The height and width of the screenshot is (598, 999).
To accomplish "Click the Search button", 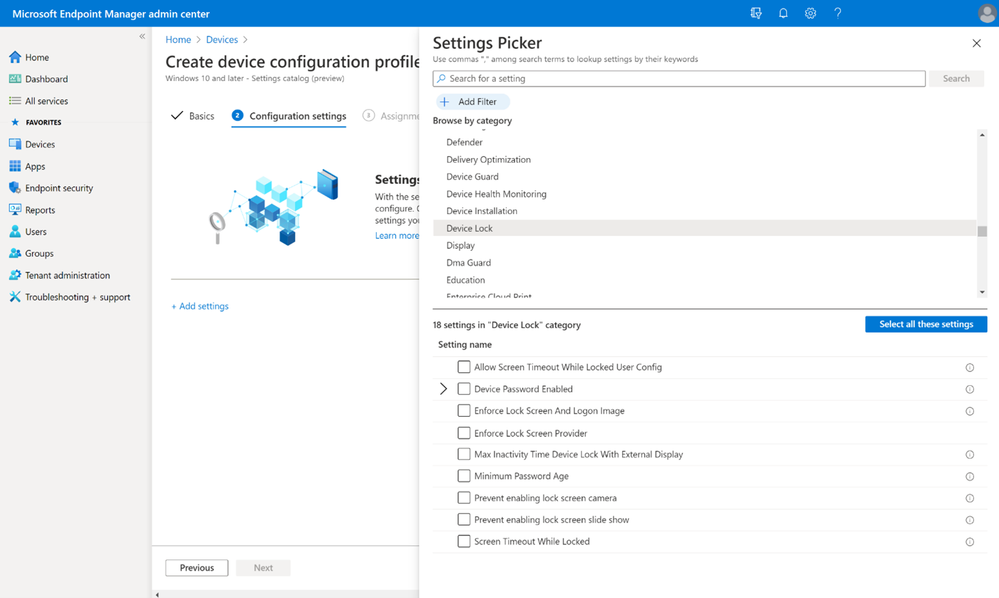I will point(956,78).
